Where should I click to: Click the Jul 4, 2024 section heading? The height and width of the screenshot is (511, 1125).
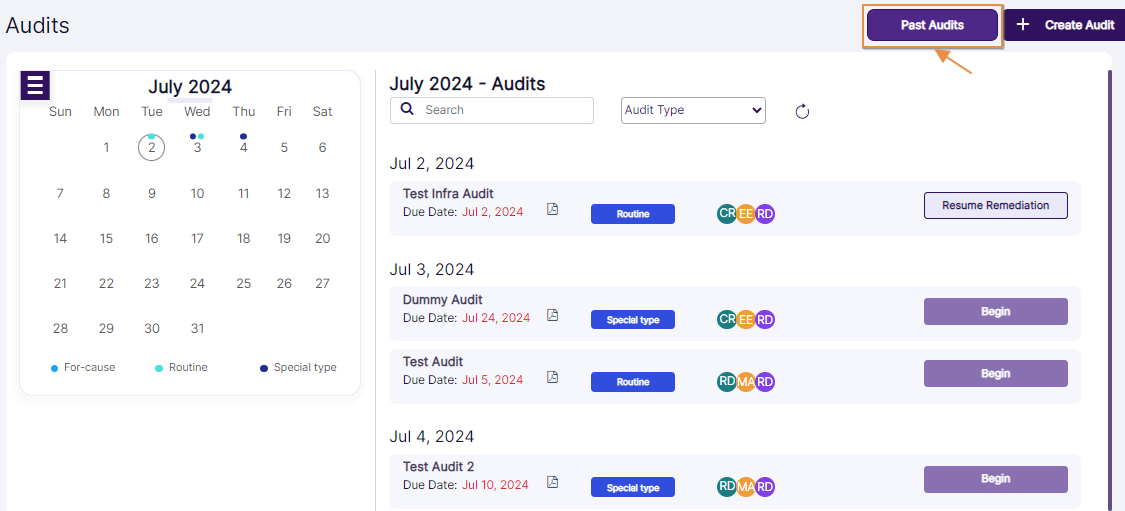[x=432, y=436]
